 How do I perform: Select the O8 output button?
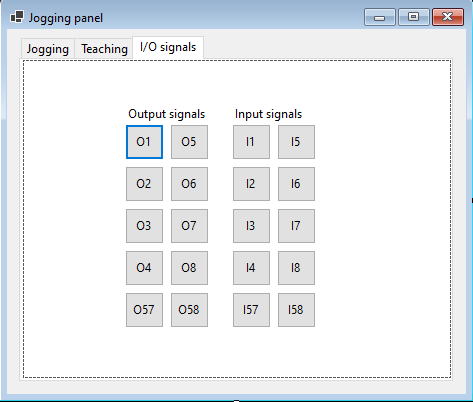click(189, 268)
